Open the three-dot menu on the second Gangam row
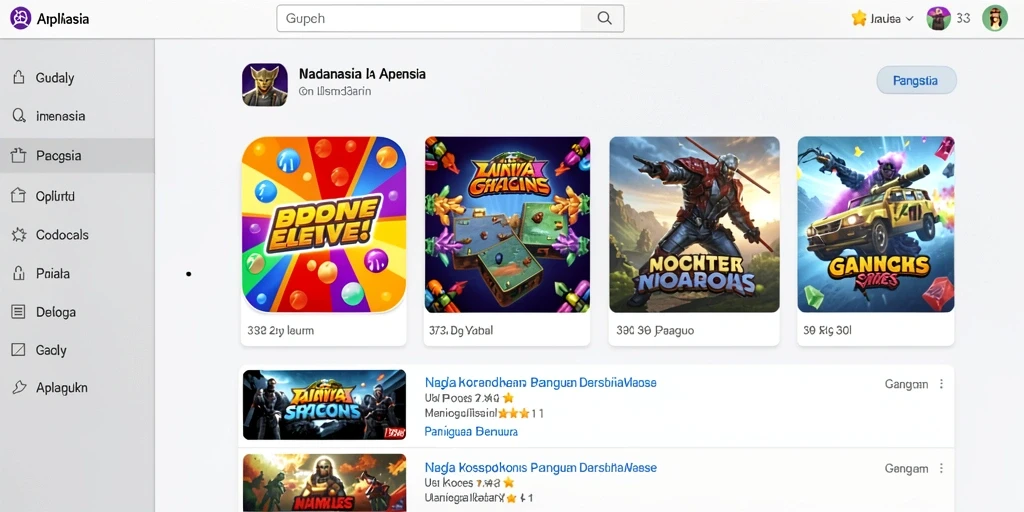Screen dimensions: 1024x512 [941, 468]
